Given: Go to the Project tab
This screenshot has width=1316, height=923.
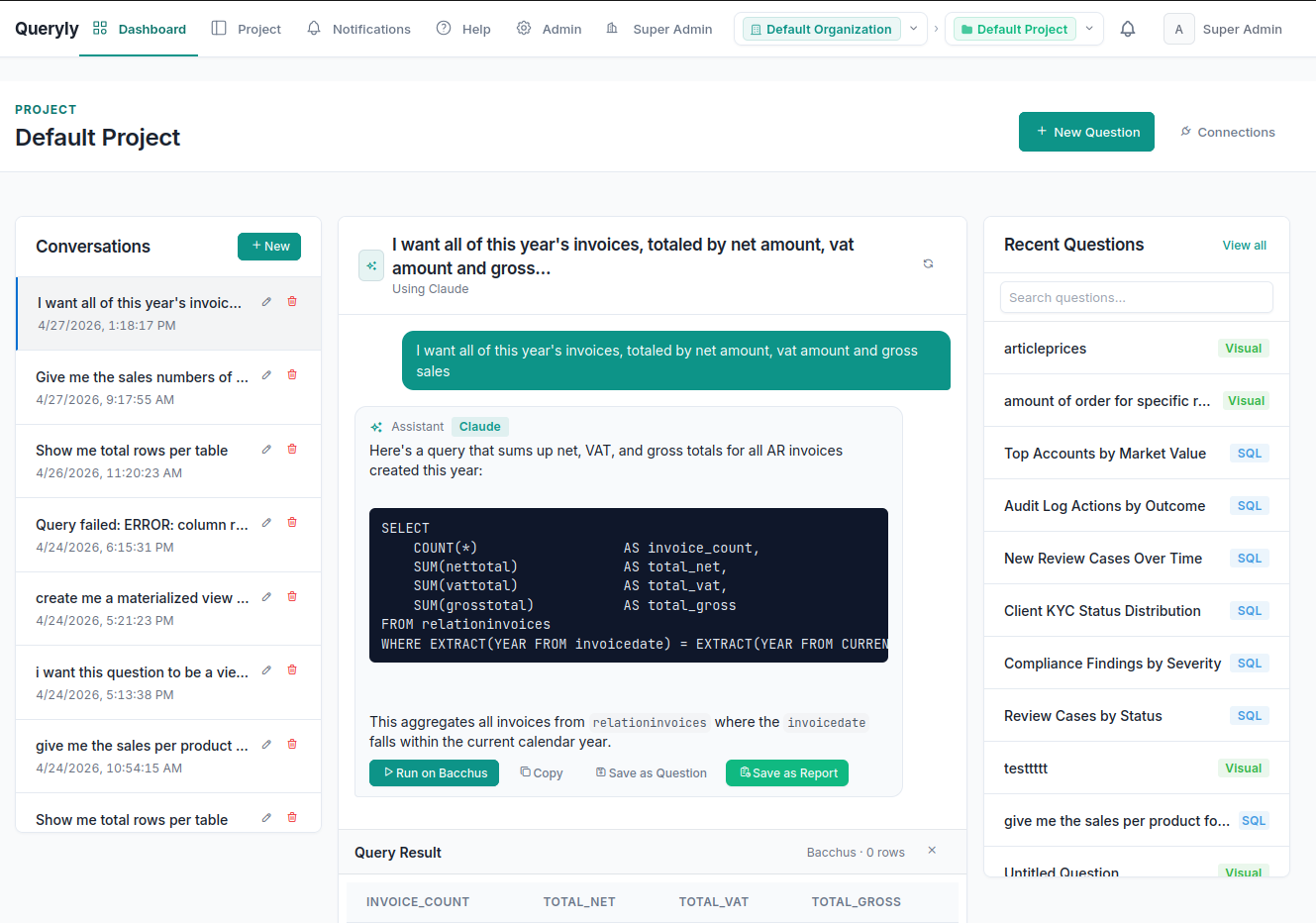Looking at the screenshot, I should click(247, 30).
